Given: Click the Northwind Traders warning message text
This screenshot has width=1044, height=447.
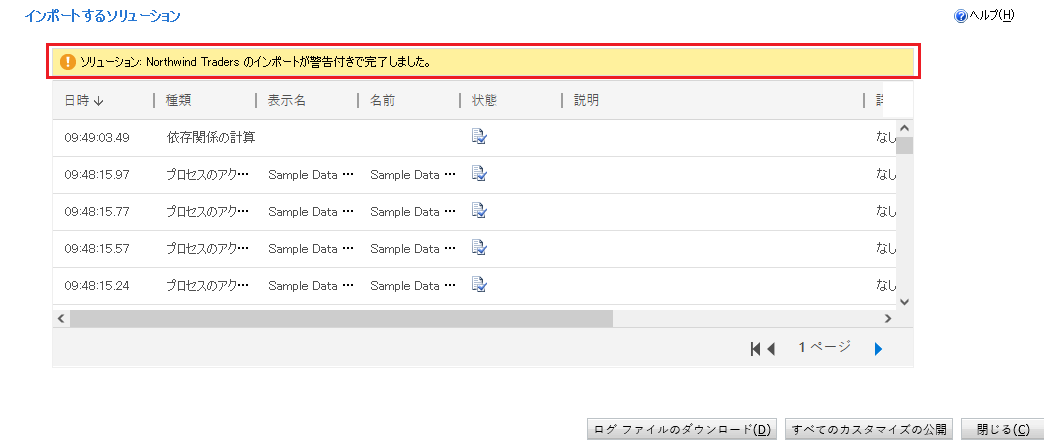Looking at the screenshot, I should tap(255, 63).
